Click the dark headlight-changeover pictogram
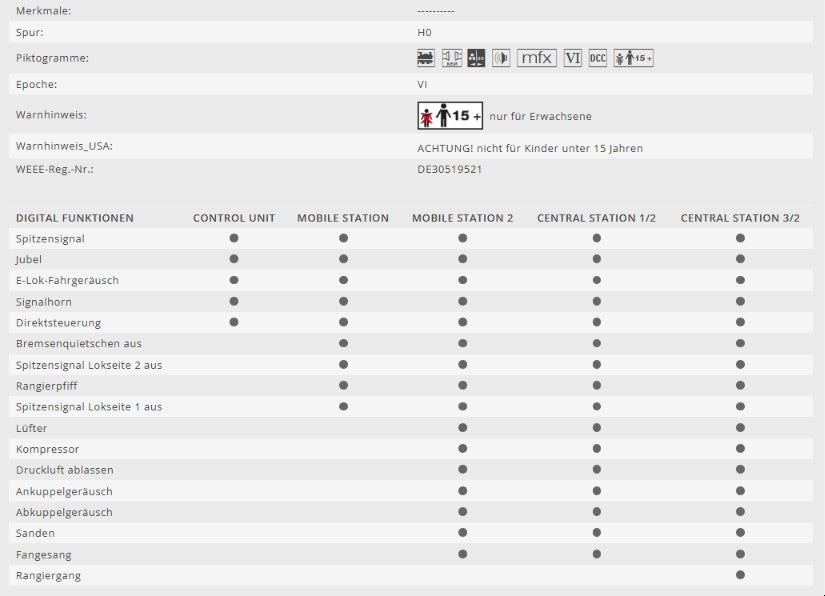825x596 pixels. (476, 58)
